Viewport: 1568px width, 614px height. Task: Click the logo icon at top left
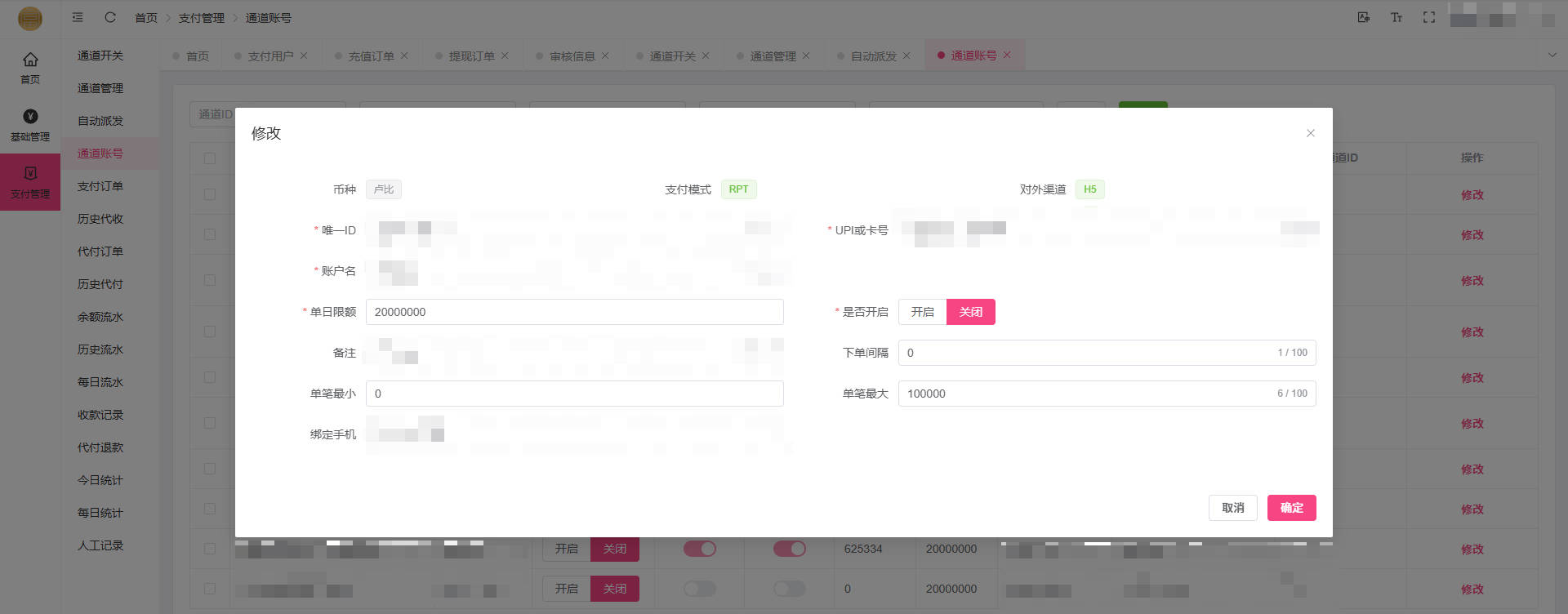coord(30,18)
